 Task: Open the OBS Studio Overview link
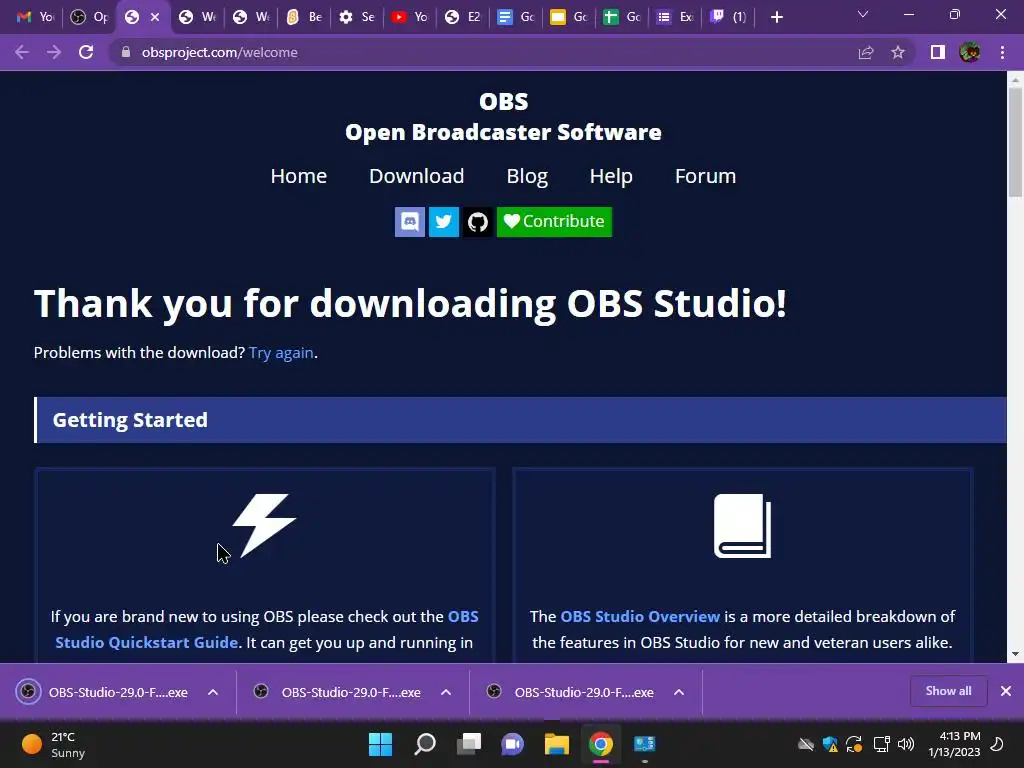point(640,616)
